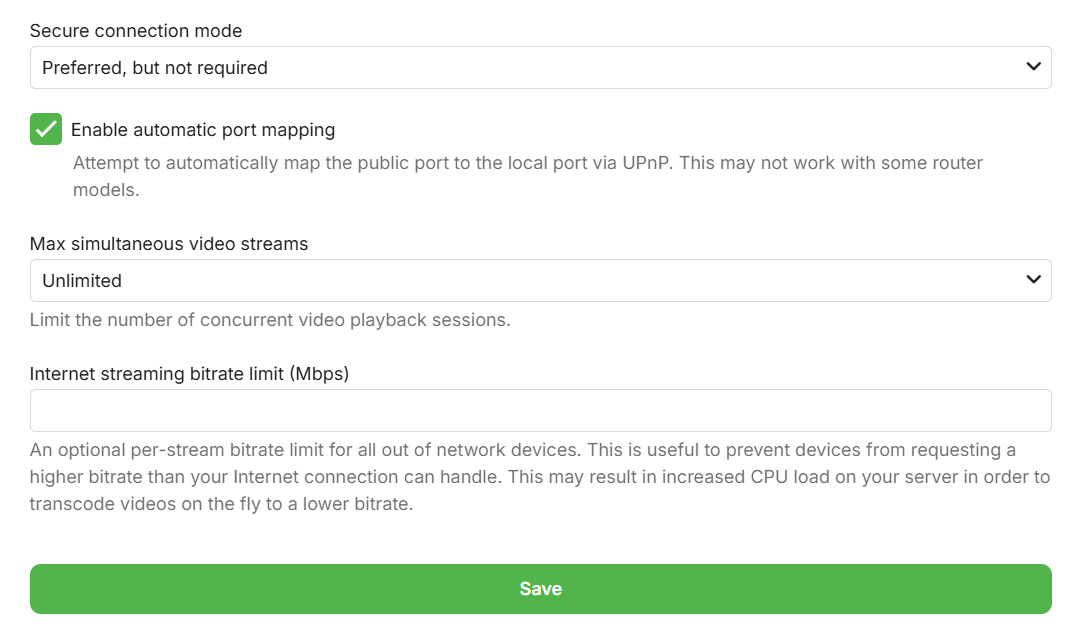Click the "Secure connection mode" field label
Image resolution: width=1091 pixels, height=629 pixels.
click(136, 31)
